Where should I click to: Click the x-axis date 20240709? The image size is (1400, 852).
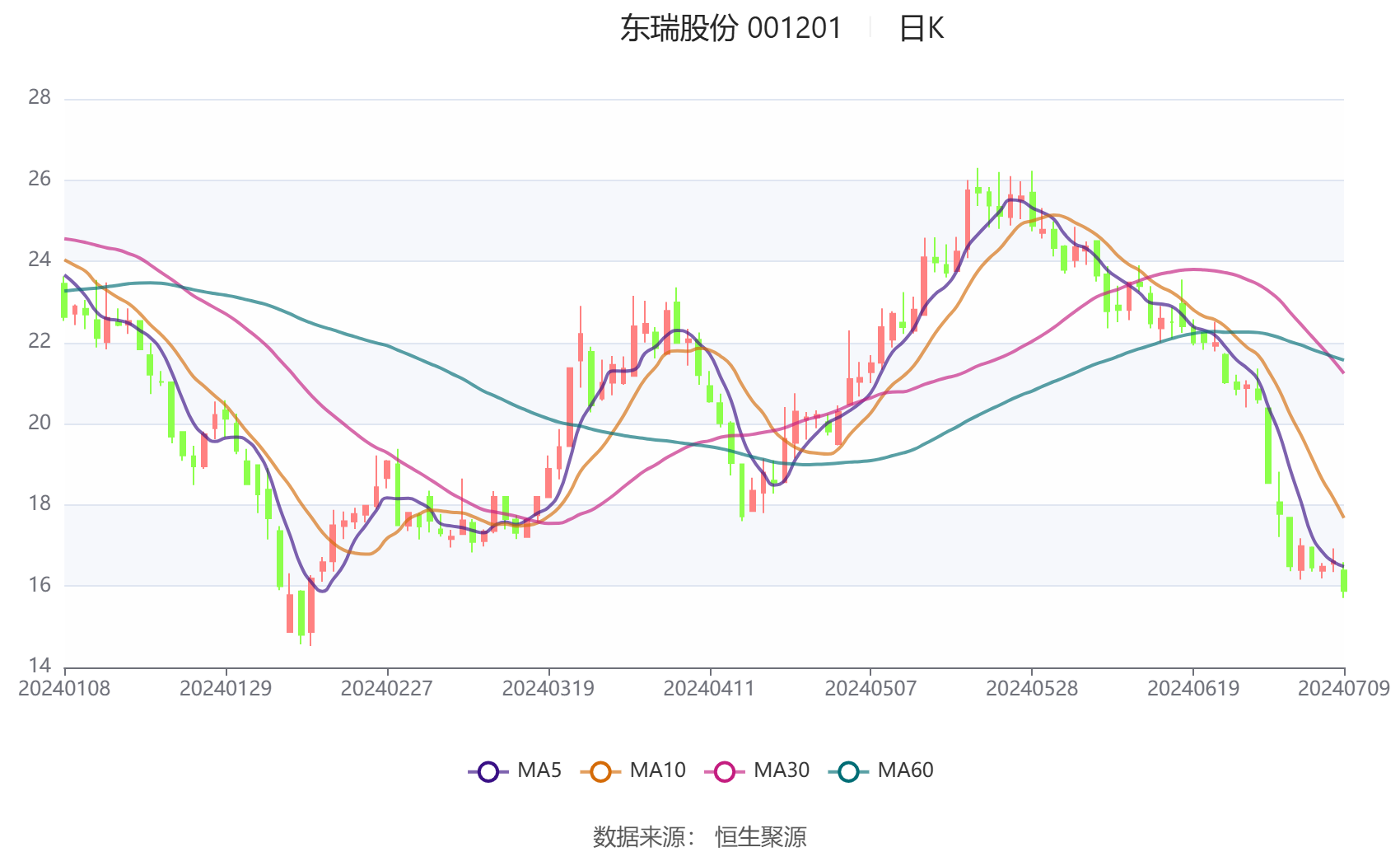(x=1344, y=689)
